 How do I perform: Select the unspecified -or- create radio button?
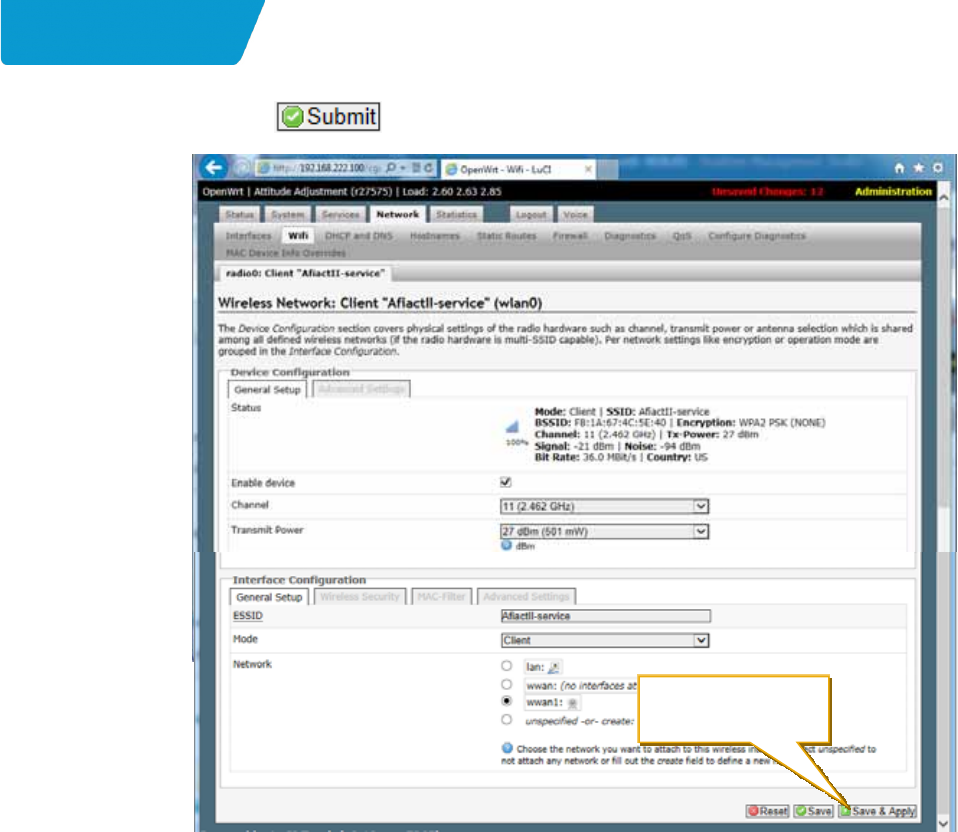(506, 720)
